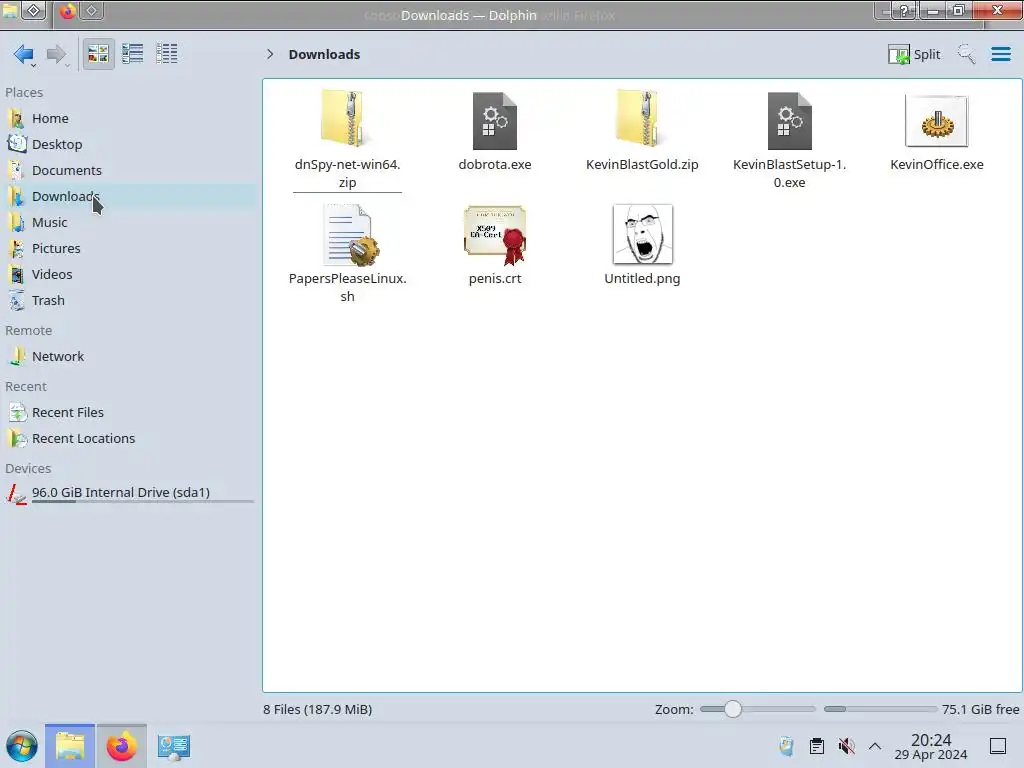1024x768 pixels.
Task: Open Home in Places panel
Action: point(129,118)
